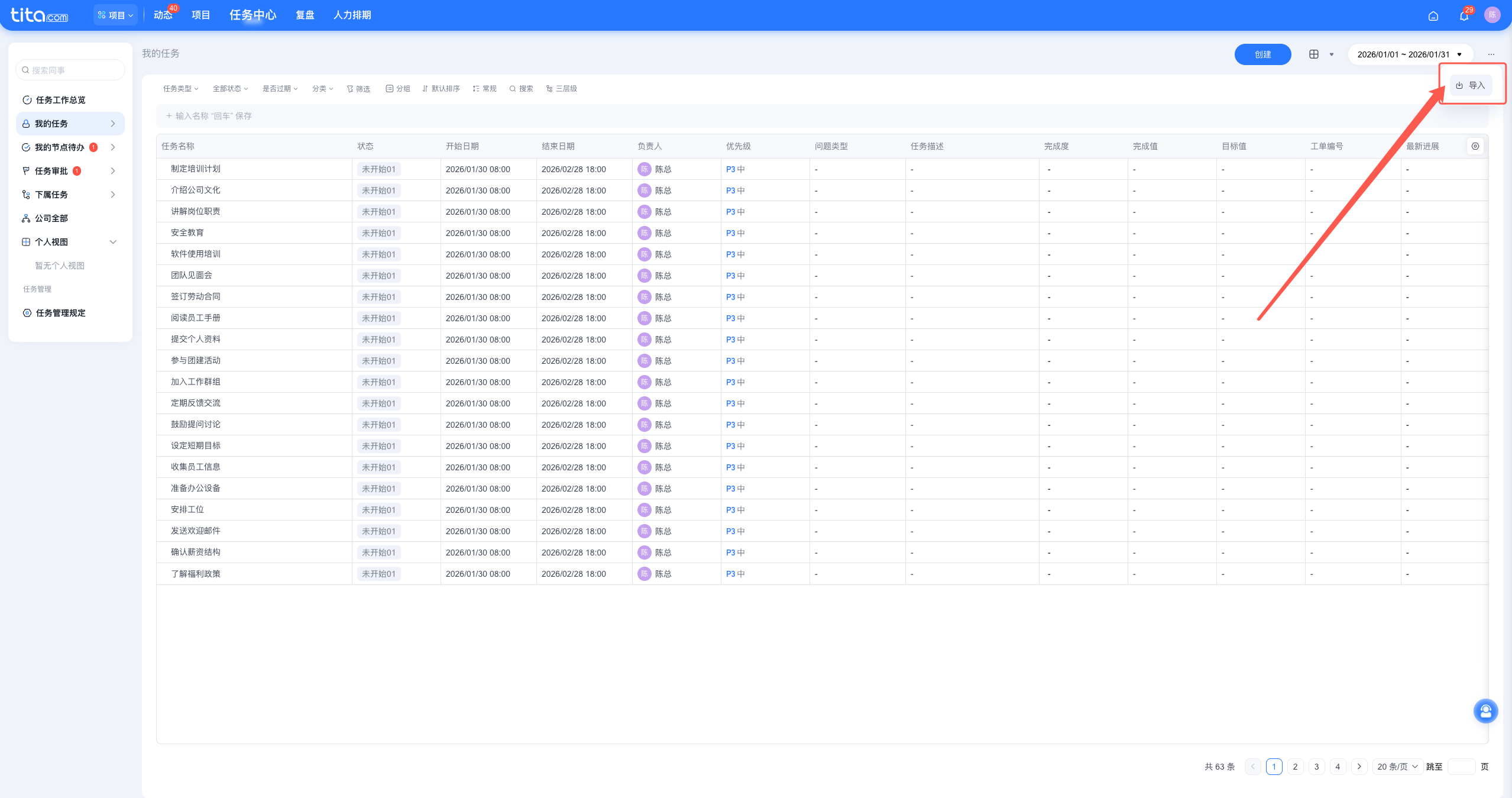Click the 默认排序 sort tool
The height and width of the screenshot is (798, 1512).
click(441, 89)
